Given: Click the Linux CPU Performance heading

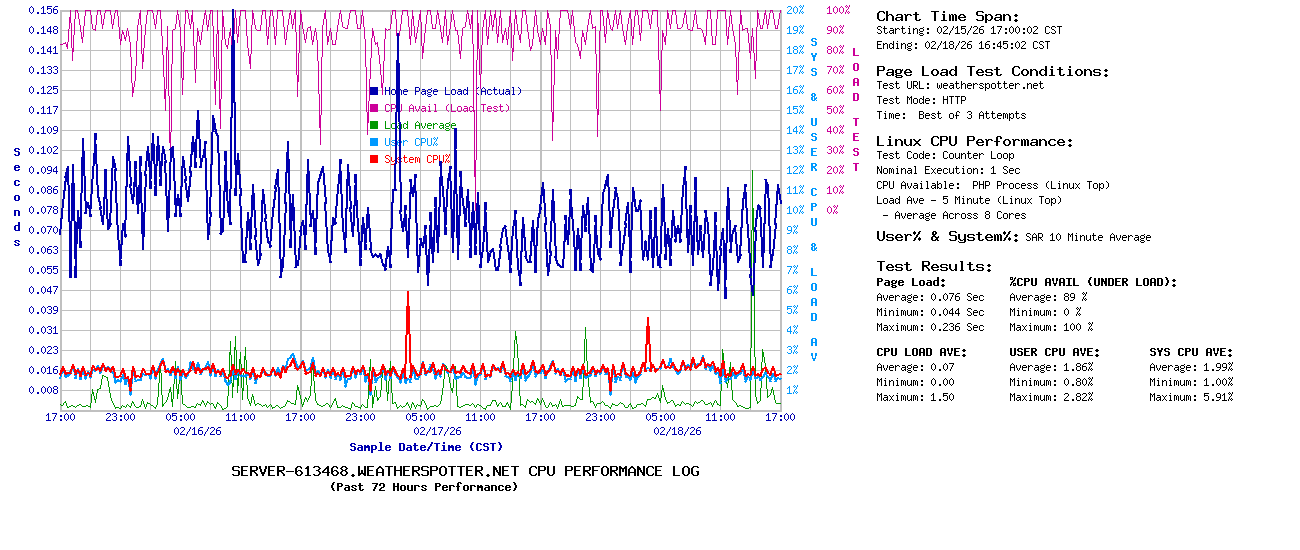Looking at the screenshot, I should click(x=974, y=141).
